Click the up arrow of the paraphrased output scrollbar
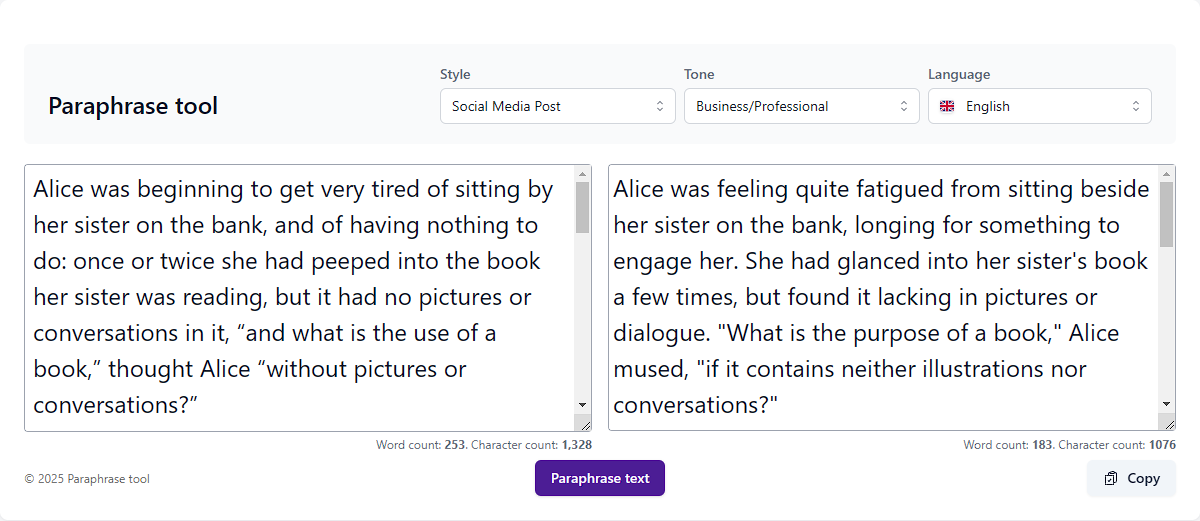The image size is (1200, 521). click(1166, 174)
